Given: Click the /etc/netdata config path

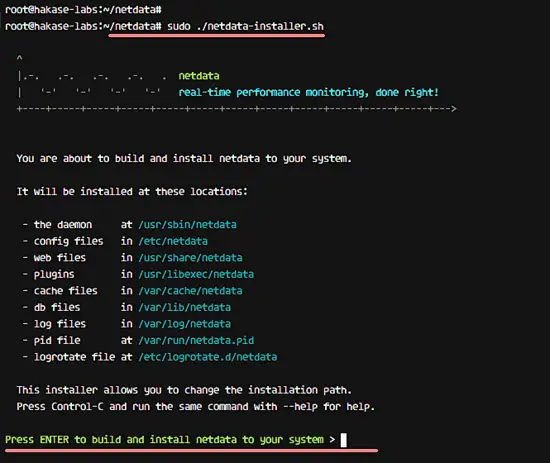Looking at the screenshot, I should tap(173, 241).
